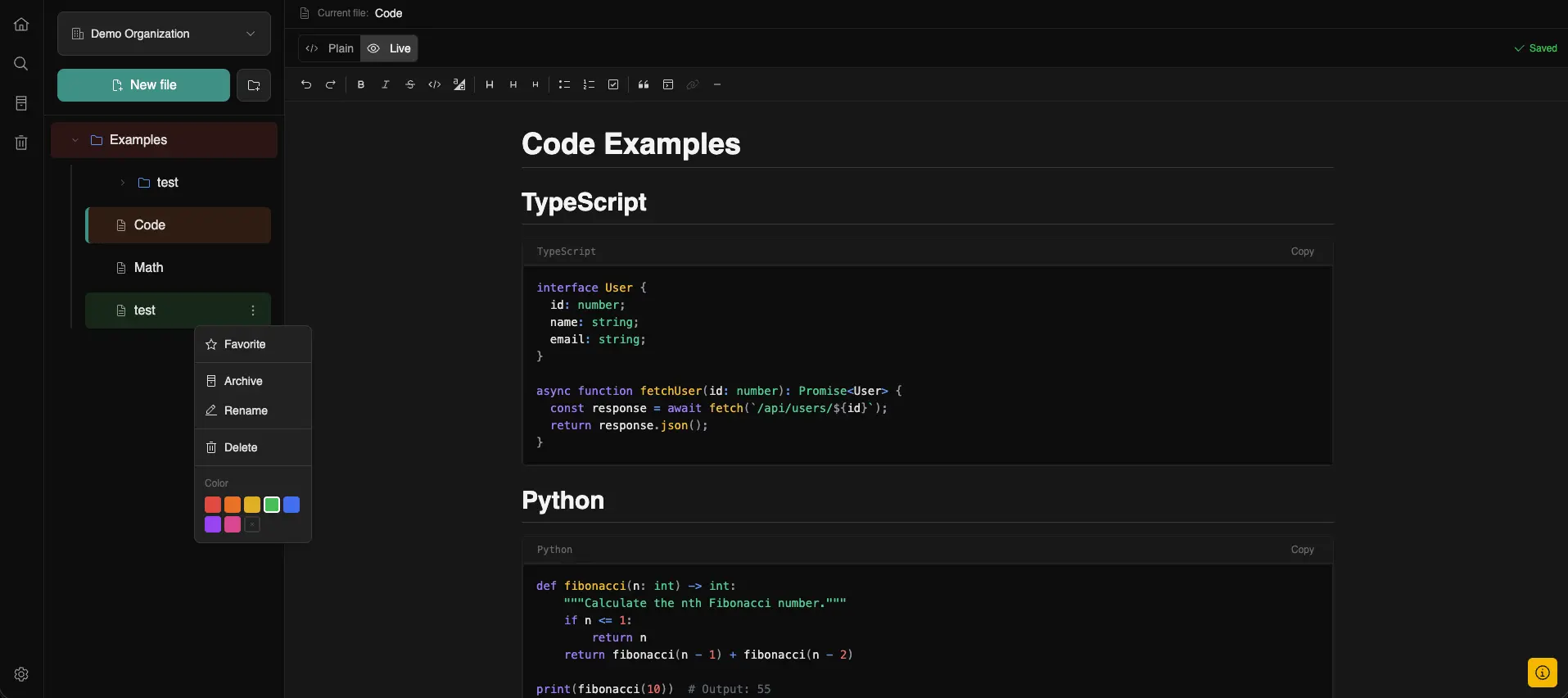The image size is (1568, 698).
Task: Insert a blockquote
Action: pyautogui.click(x=644, y=84)
